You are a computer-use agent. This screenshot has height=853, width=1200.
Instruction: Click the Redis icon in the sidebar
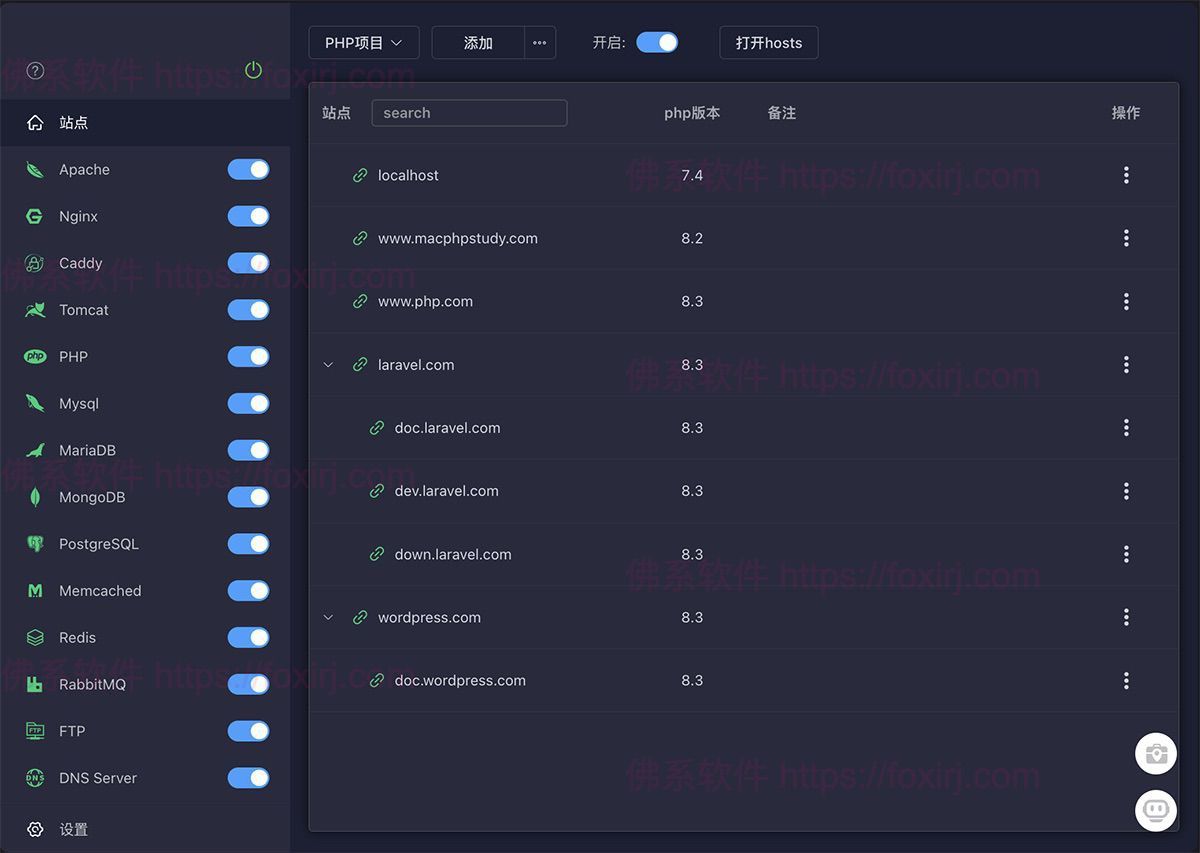[34, 637]
